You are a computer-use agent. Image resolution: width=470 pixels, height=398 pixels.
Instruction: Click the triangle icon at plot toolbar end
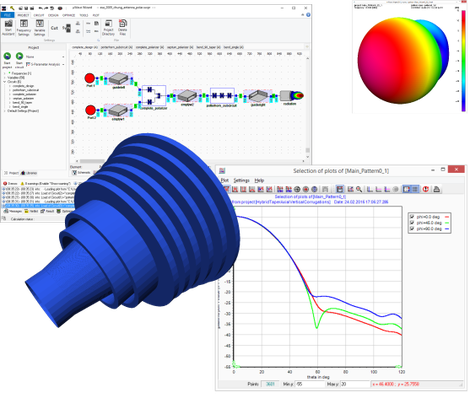pyautogui.click(x=436, y=189)
